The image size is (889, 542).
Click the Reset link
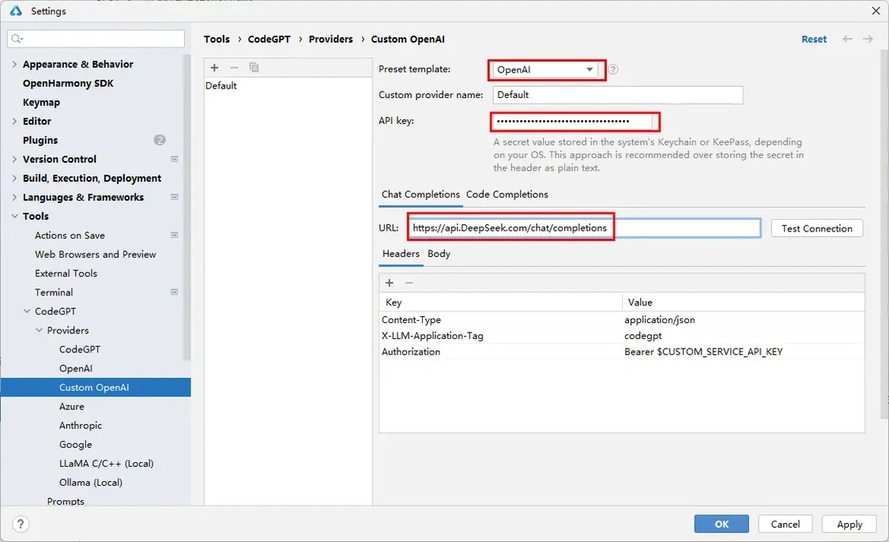(814, 39)
